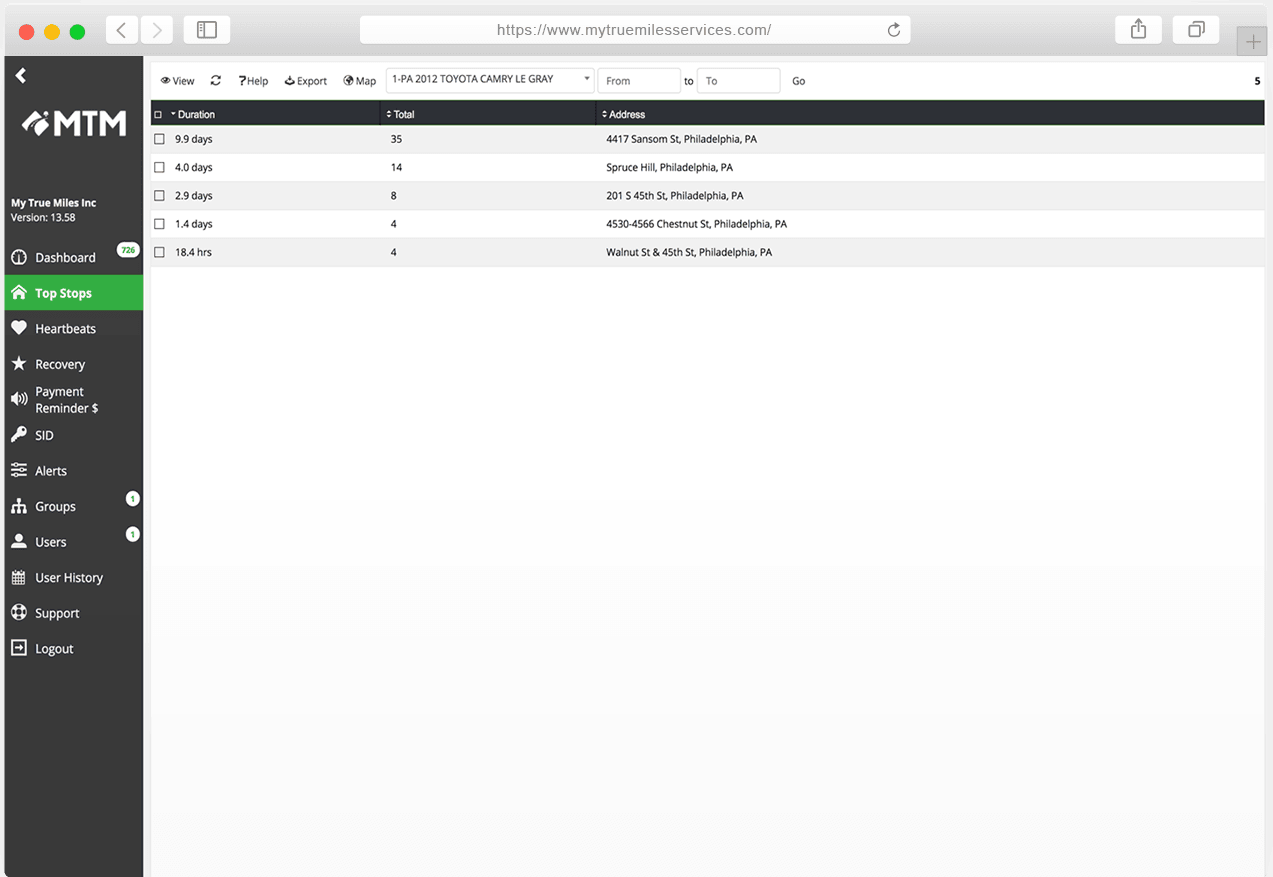
Task: Toggle browser sidebar panel button
Action: (x=207, y=30)
